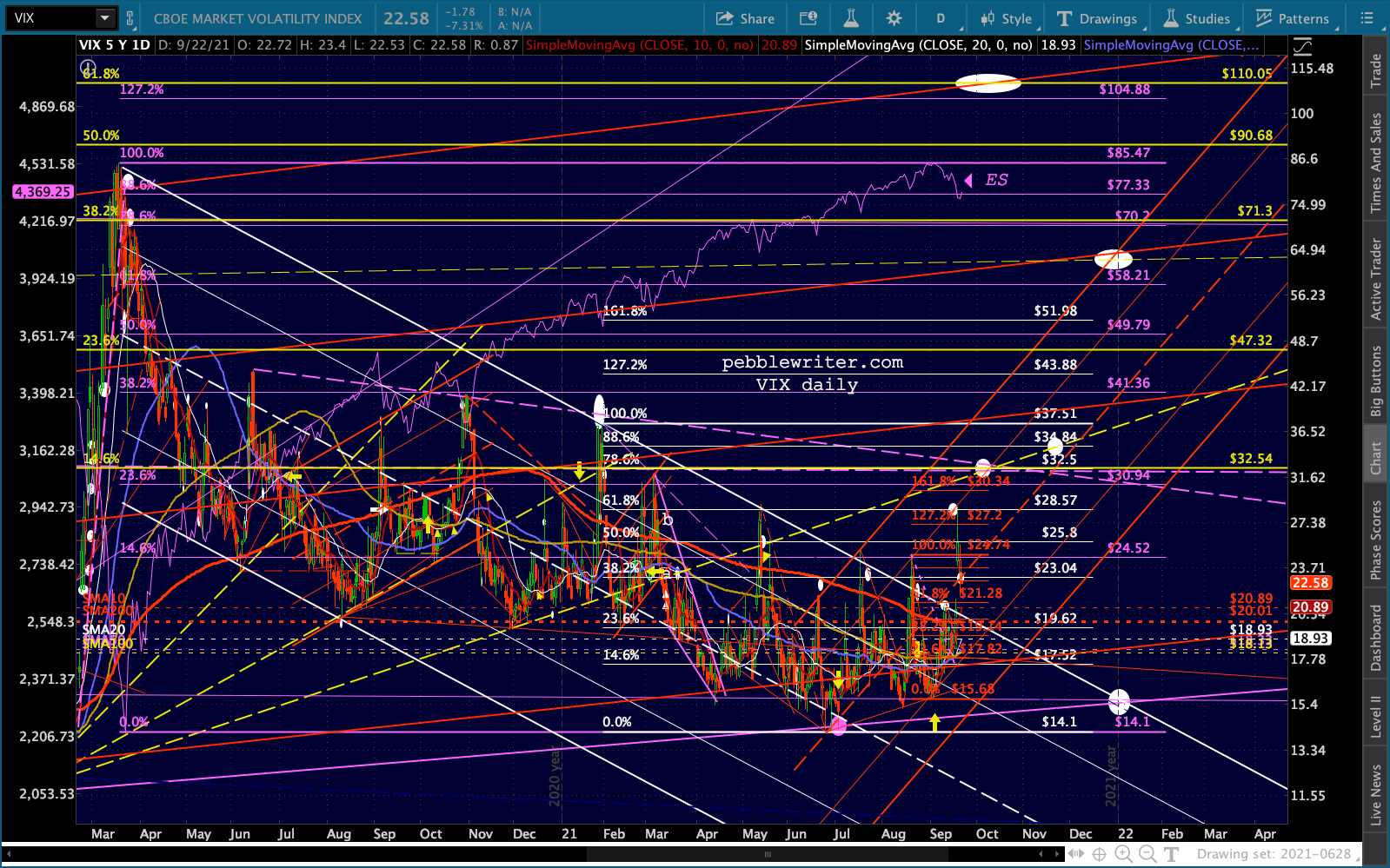Click the $43.88 white Fibonacci label

[x=1055, y=365]
